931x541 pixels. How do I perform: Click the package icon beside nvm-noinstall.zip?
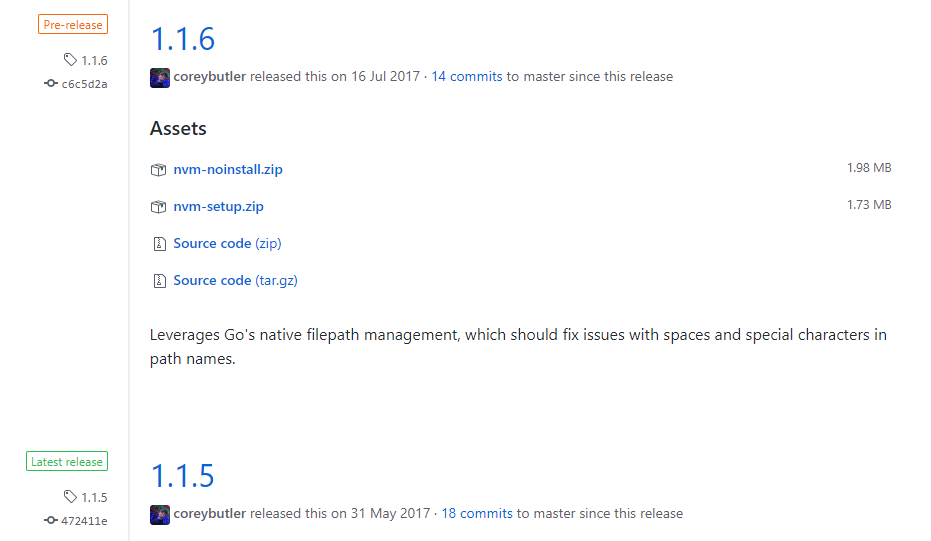pos(159,170)
